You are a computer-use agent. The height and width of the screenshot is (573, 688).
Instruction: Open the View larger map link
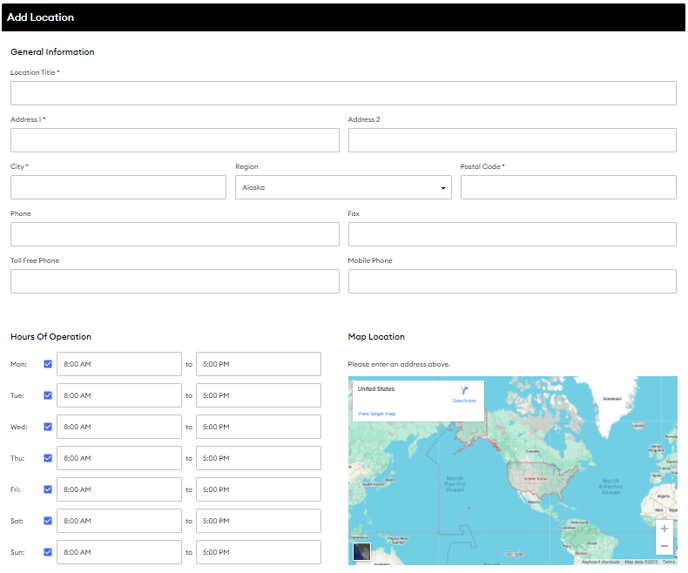[x=377, y=413]
